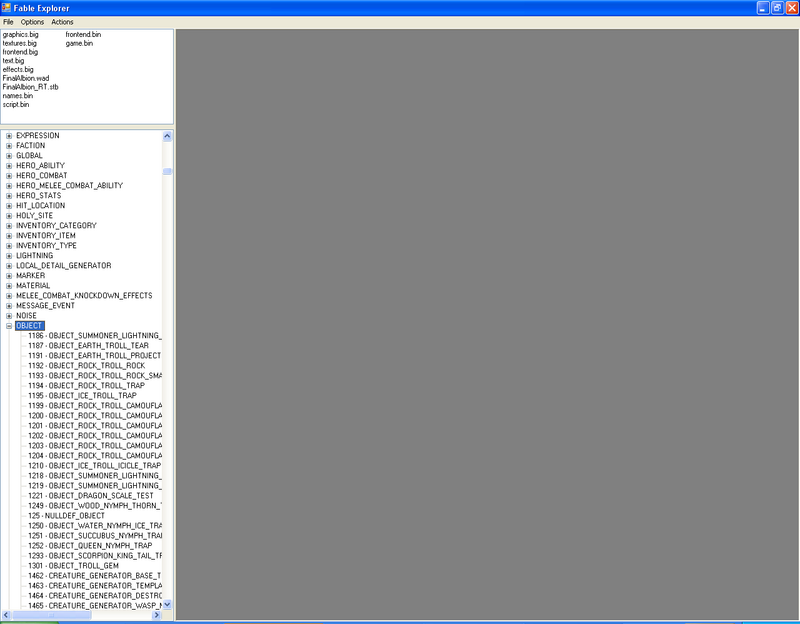This screenshot has height=624, width=800.
Task: Close the Fable Explorer window
Action: (x=792, y=8)
